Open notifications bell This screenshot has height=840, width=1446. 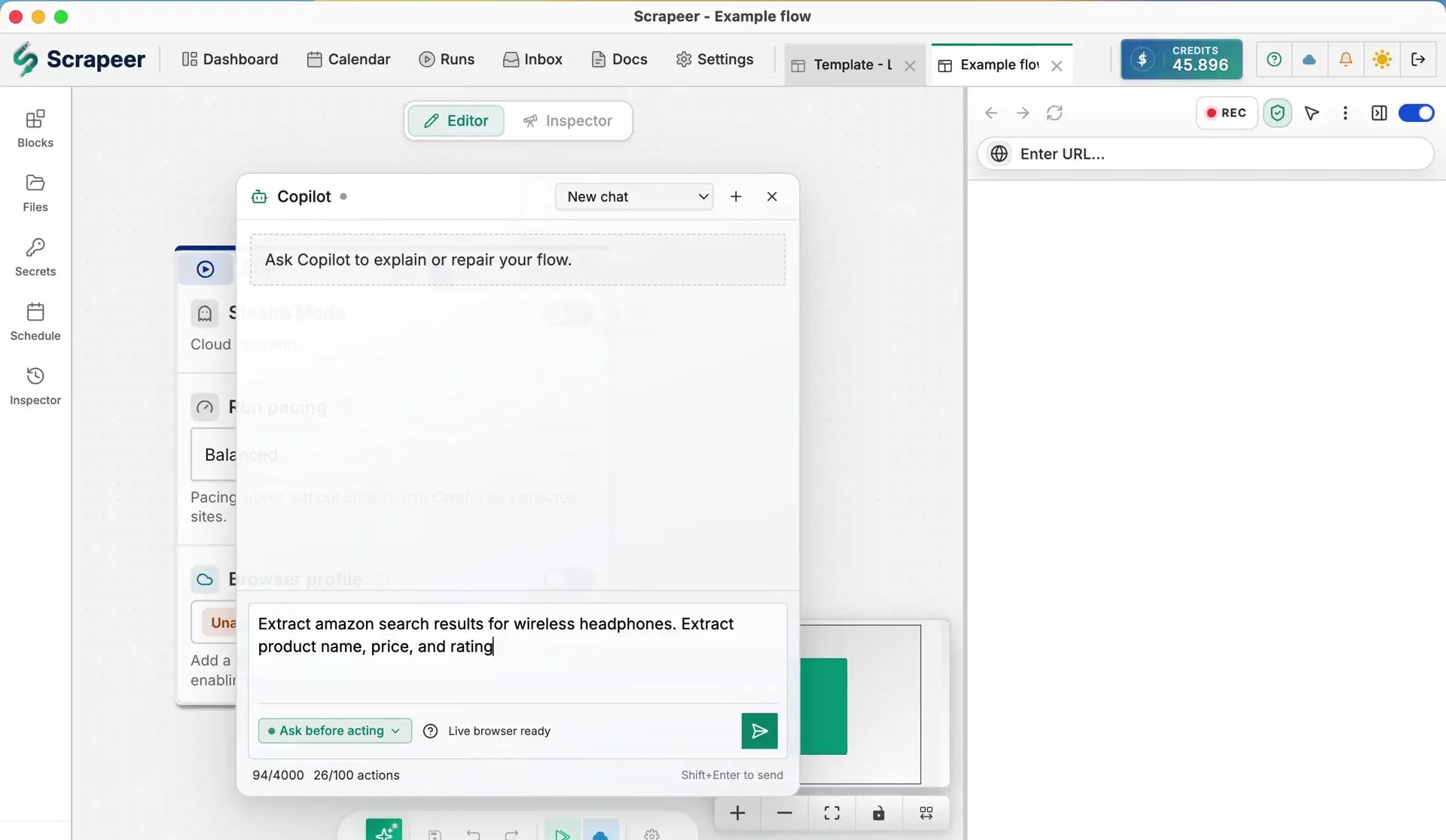[x=1346, y=59]
